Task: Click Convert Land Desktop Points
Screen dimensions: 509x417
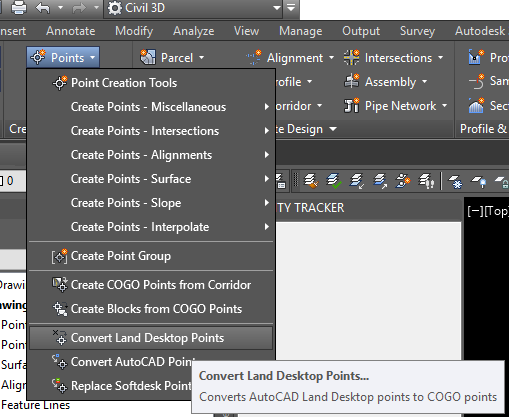Action: (x=151, y=338)
